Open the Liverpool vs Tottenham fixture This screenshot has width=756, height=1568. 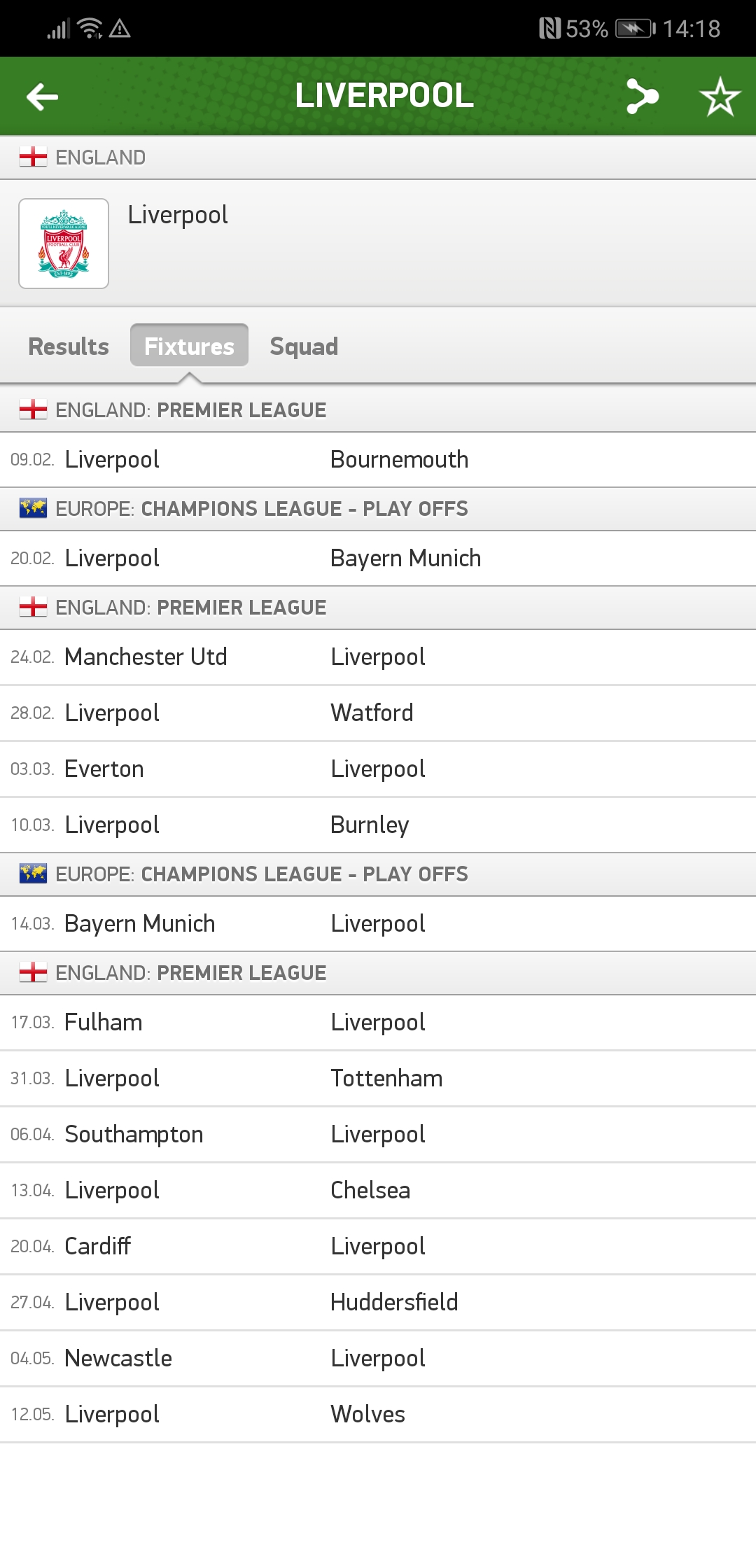click(378, 1078)
